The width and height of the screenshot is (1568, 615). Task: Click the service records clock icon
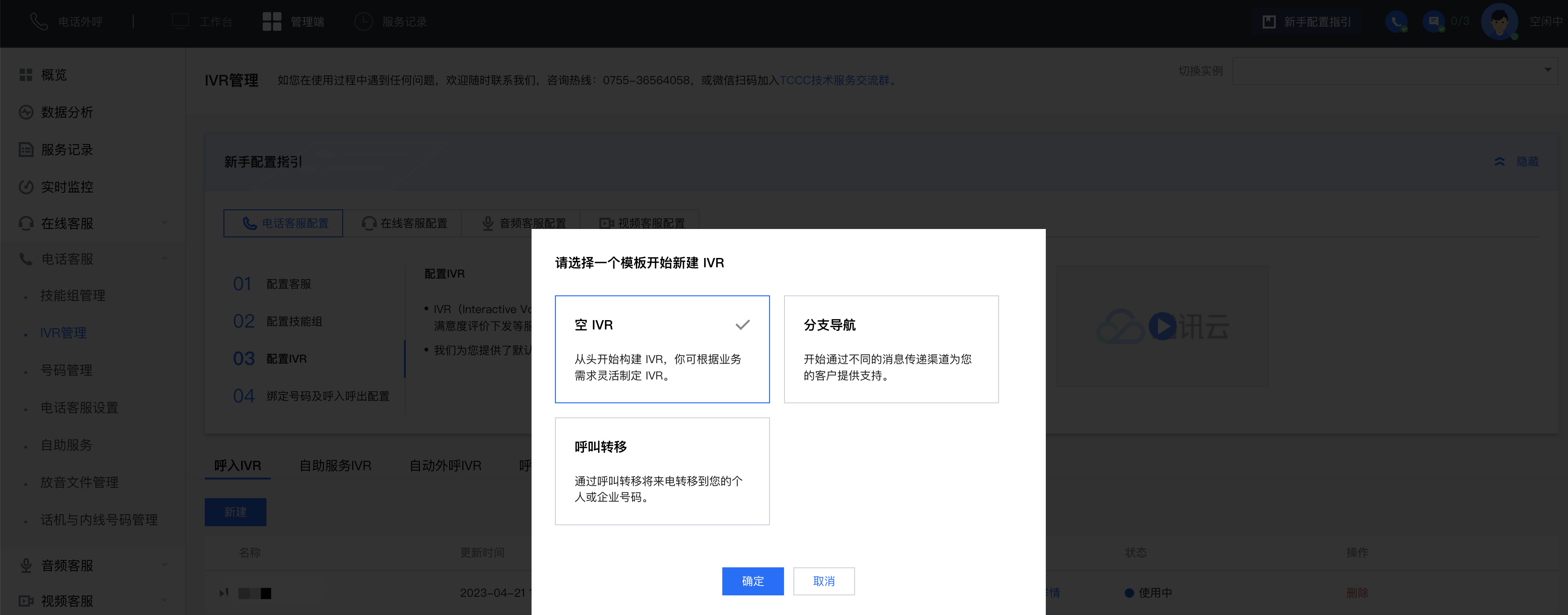click(x=363, y=22)
